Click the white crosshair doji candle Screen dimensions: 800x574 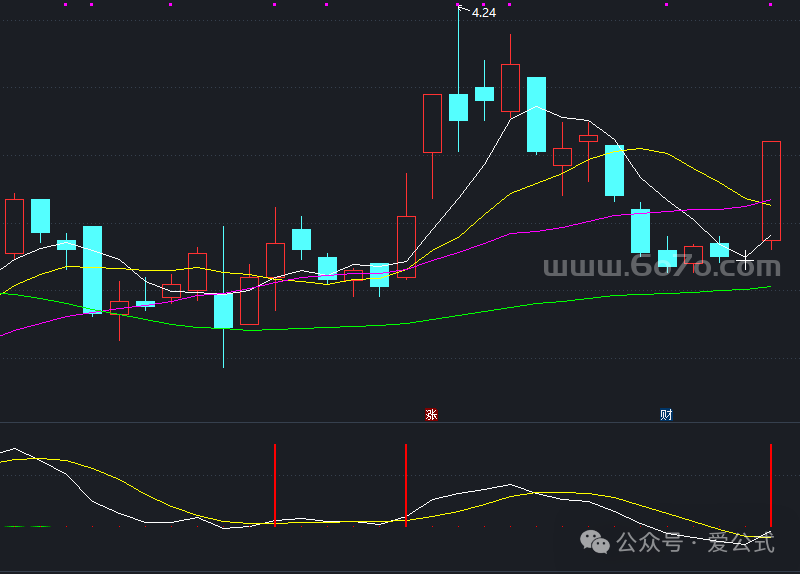(x=745, y=259)
